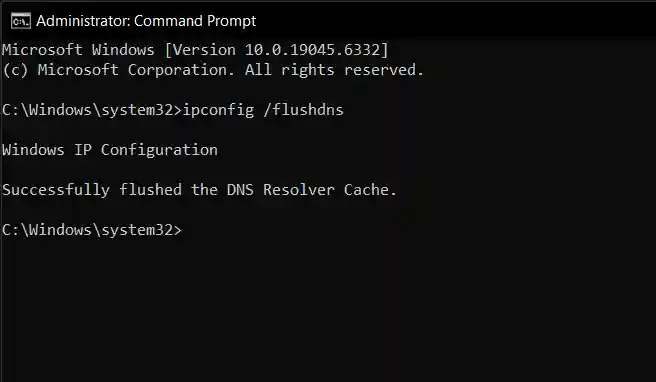Image resolution: width=656 pixels, height=382 pixels.
Task: Open the Command Prompt system menu icon
Action: pos(21,21)
